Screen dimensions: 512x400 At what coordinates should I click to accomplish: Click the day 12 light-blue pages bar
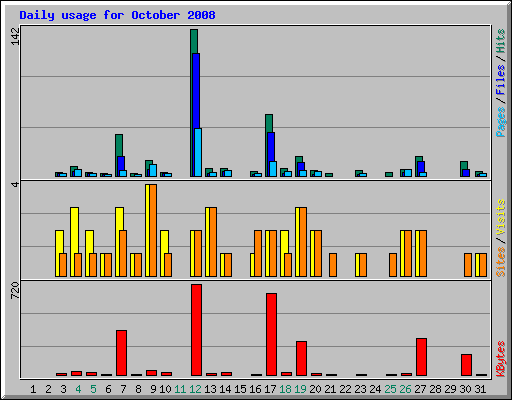tap(198, 152)
